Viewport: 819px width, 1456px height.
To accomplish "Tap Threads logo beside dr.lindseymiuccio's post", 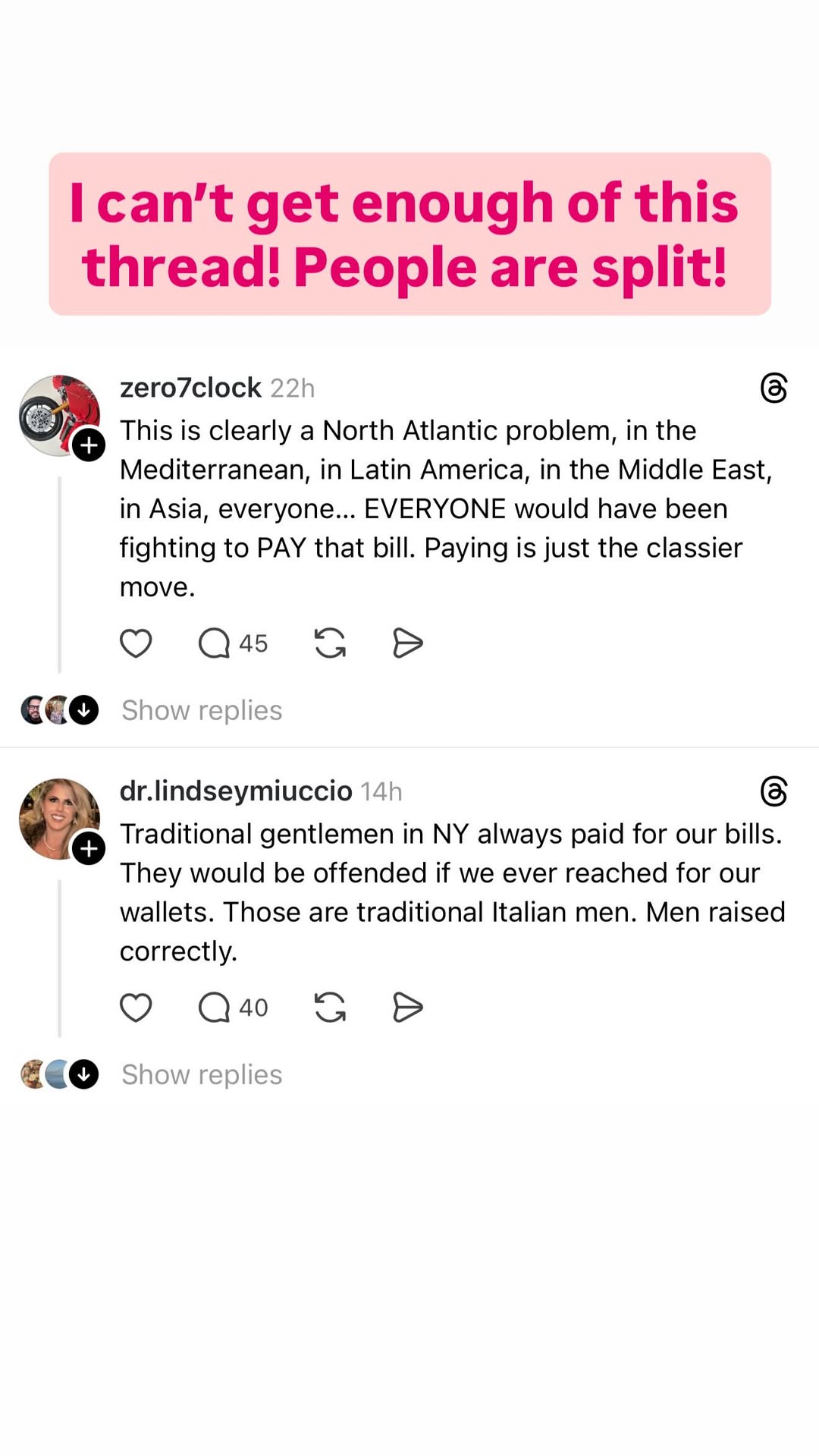I will coord(773,791).
